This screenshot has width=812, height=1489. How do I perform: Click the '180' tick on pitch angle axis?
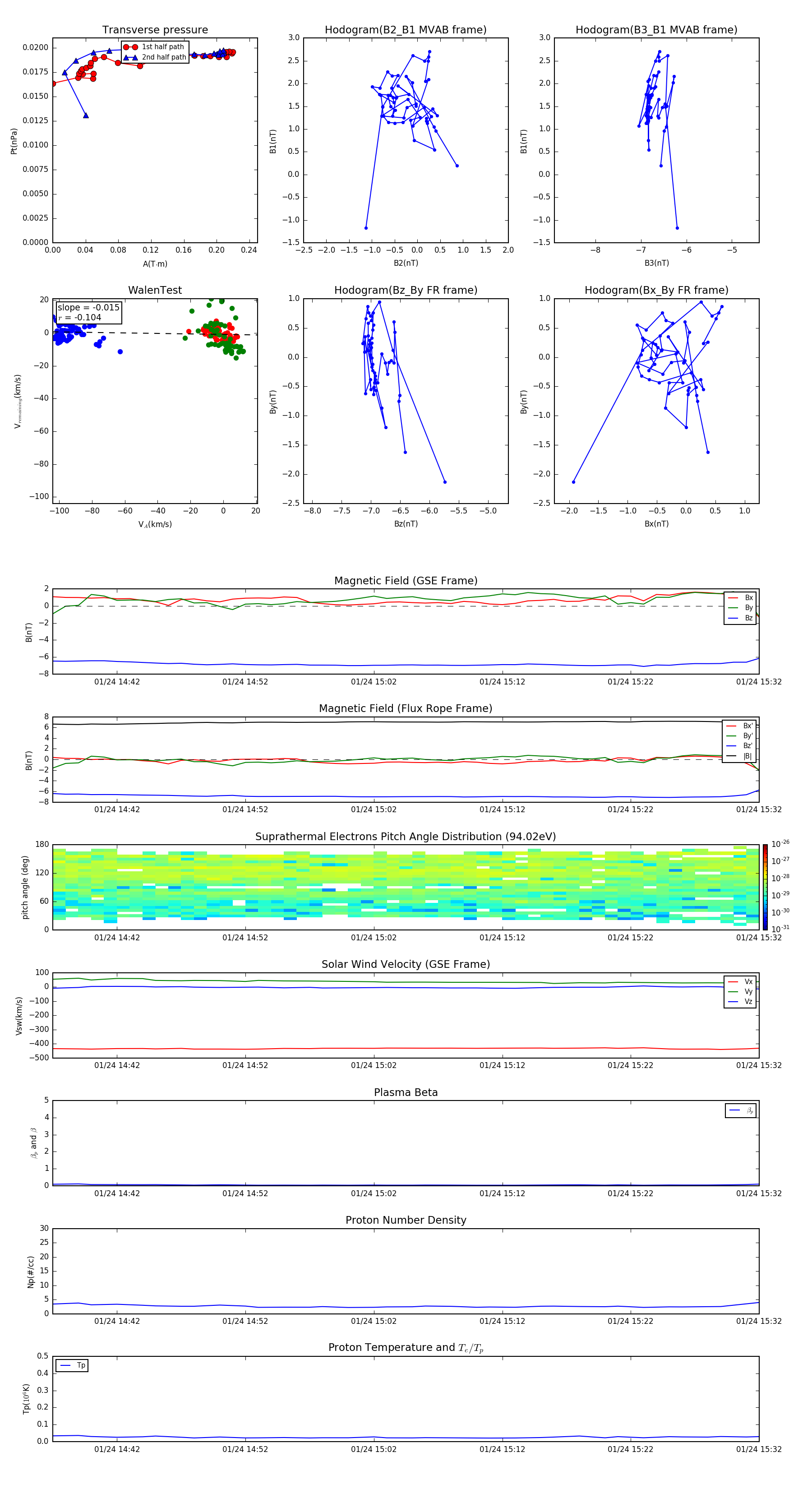[43, 845]
